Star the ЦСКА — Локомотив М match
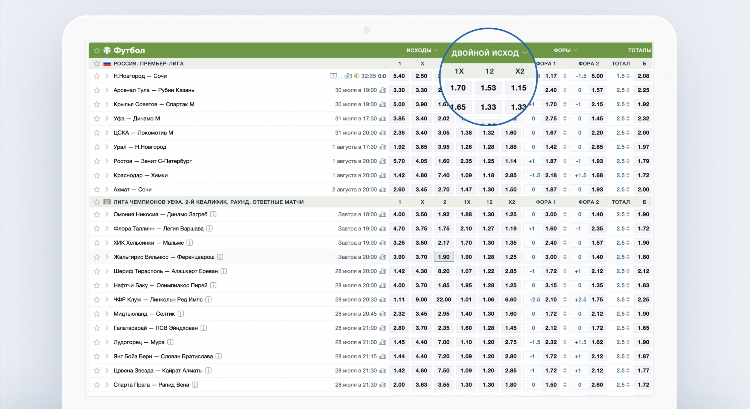Screen dimensions: 750x409 (97, 133)
